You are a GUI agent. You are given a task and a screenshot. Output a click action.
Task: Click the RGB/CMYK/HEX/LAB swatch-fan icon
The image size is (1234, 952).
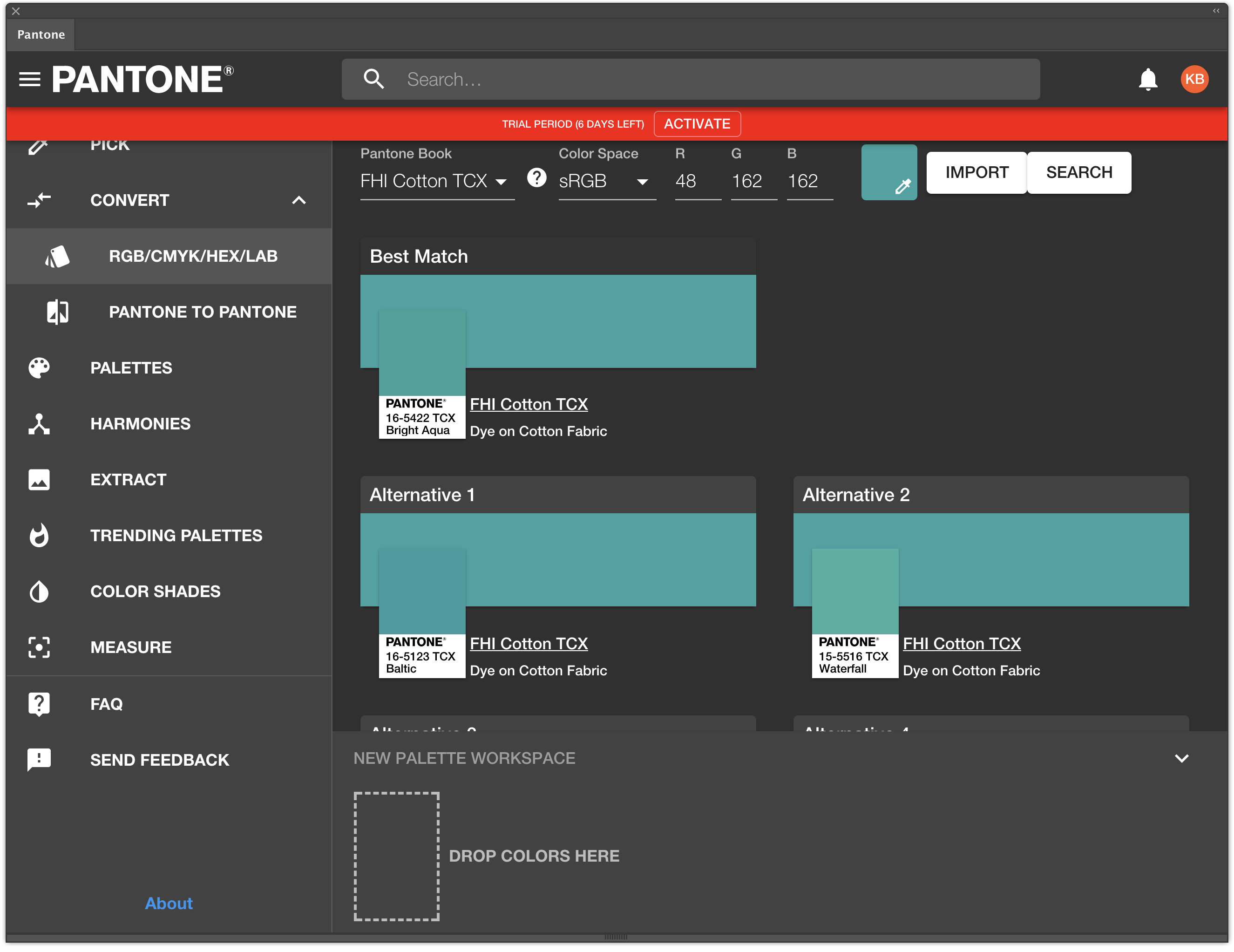click(x=58, y=256)
